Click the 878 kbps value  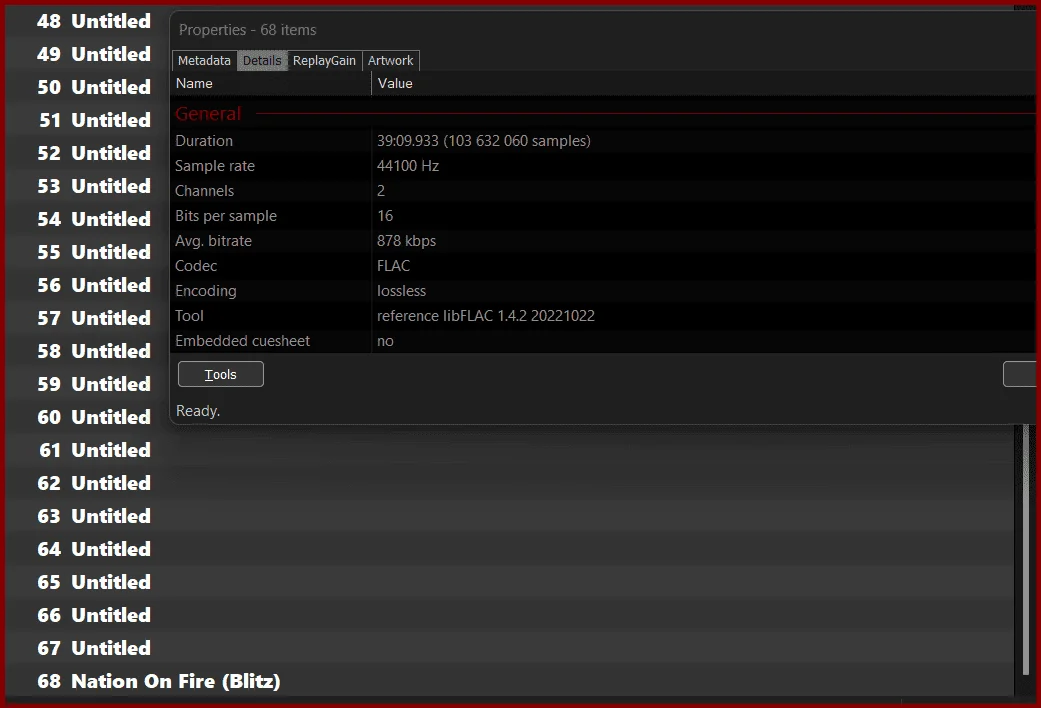[x=406, y=241]
